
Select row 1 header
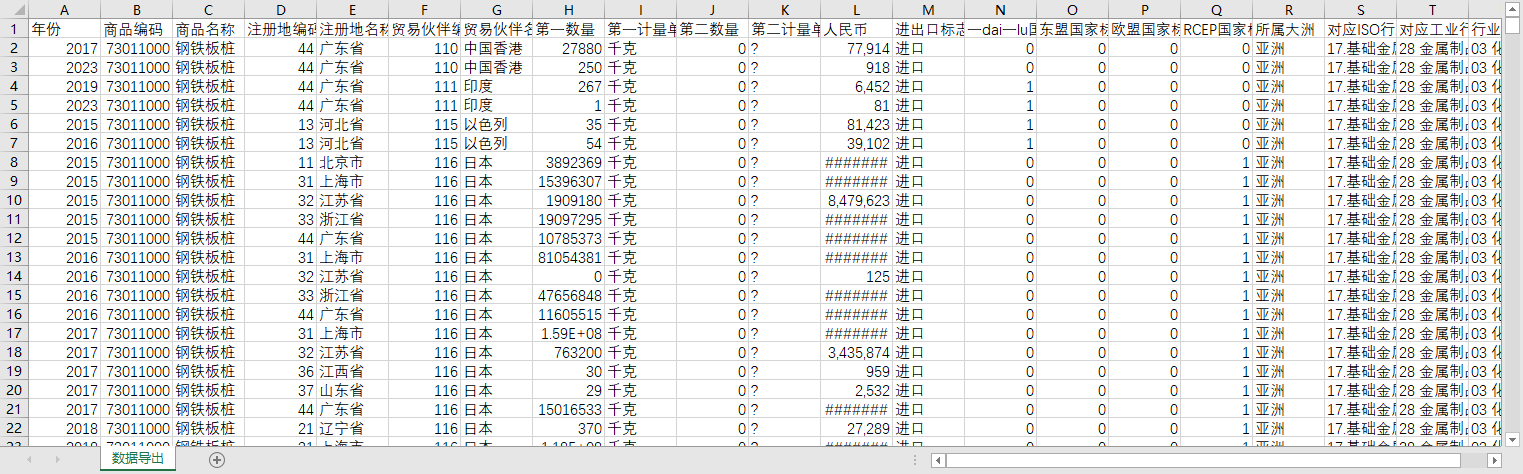14,28
